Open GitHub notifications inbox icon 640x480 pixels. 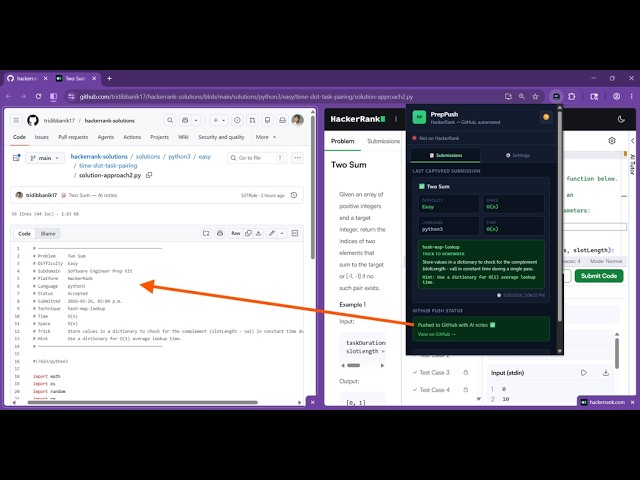[282, 120]
